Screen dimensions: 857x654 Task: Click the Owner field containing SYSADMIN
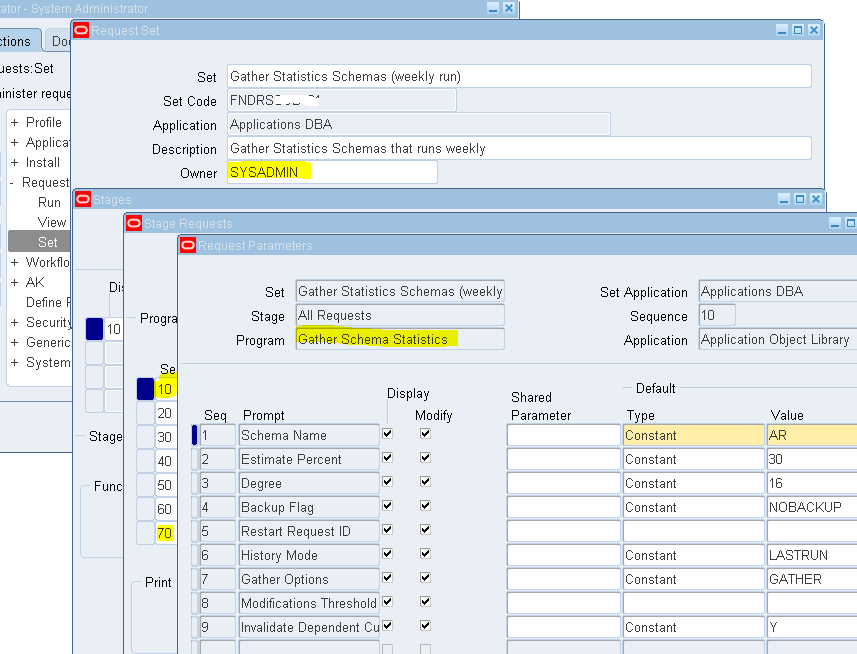point(332,172)
